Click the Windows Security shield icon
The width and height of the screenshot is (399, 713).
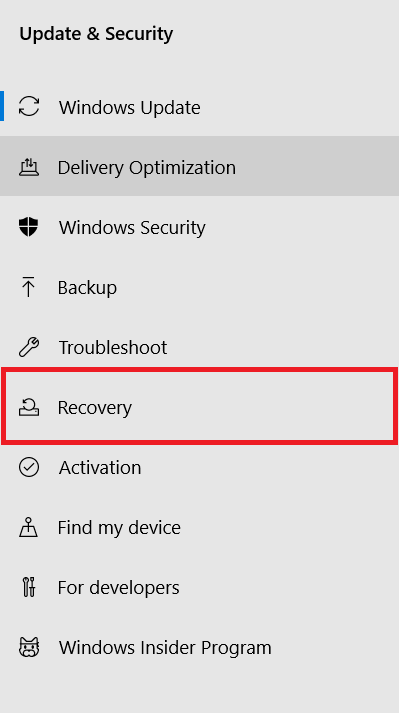[x=29, y=227]
